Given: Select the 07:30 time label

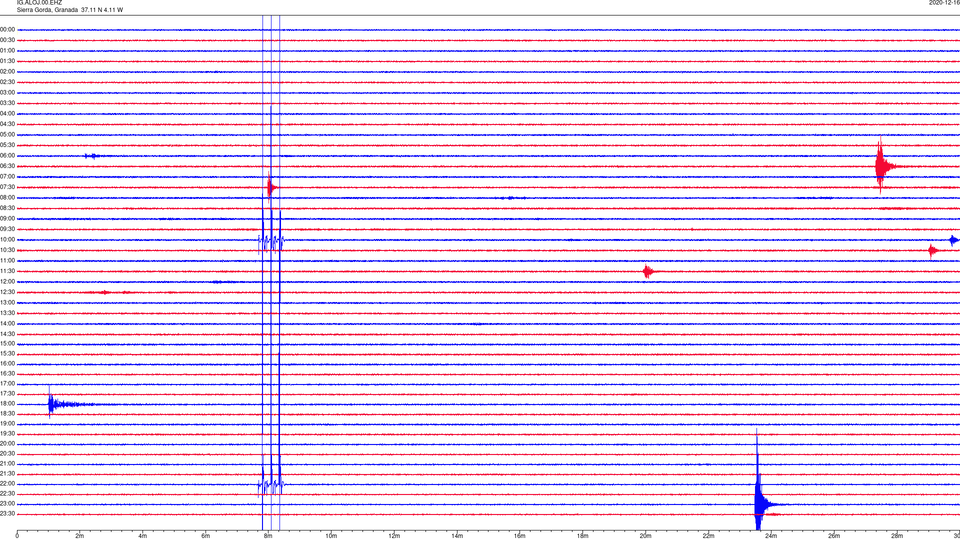Looking at the screenshot, I should point(7,187).
